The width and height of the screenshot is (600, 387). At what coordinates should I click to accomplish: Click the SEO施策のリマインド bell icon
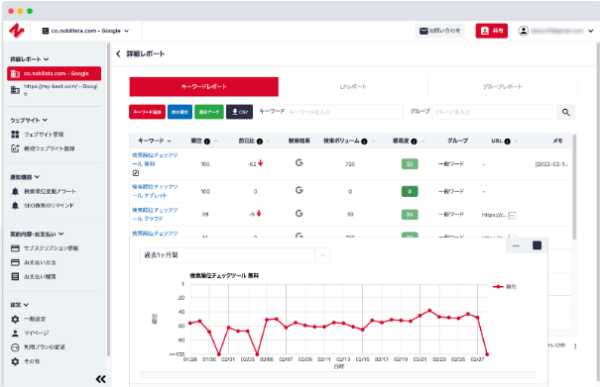[15, 206]
